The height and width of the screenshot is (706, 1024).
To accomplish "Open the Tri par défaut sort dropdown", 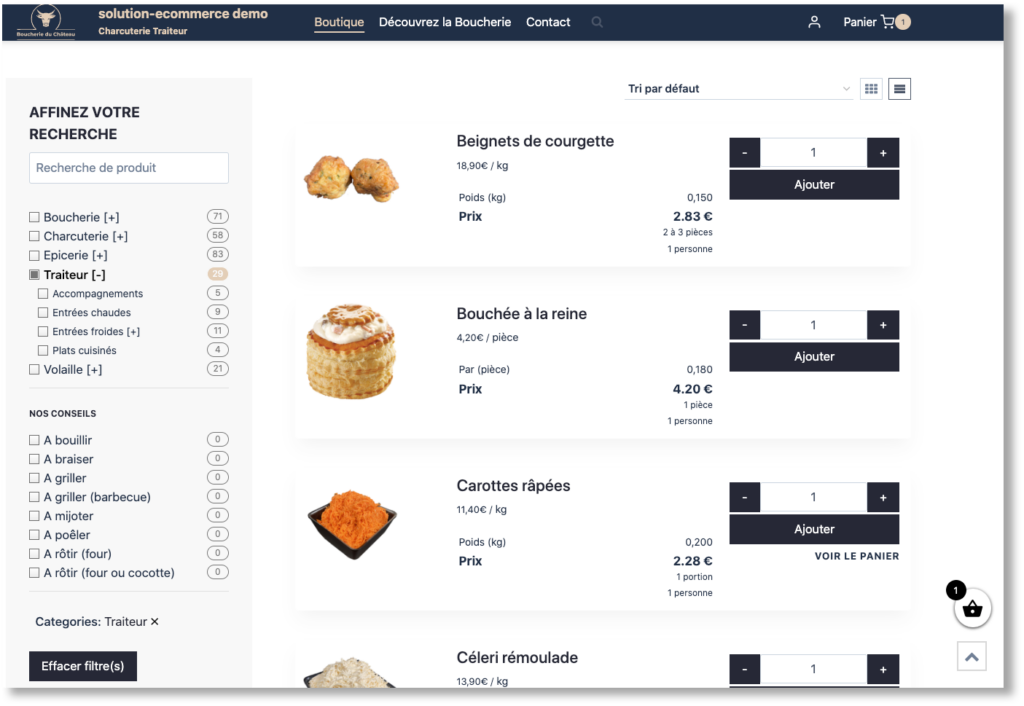I will pyautogui.click(x=739, y=89).
